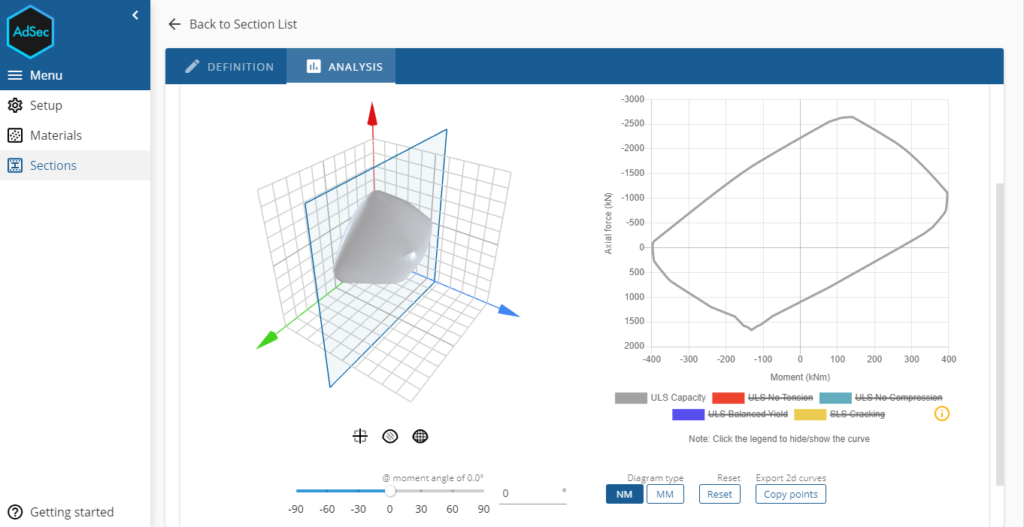Open Getting started help
Viewport: 1024px width, 527px height.
click(x=70, y=512)
